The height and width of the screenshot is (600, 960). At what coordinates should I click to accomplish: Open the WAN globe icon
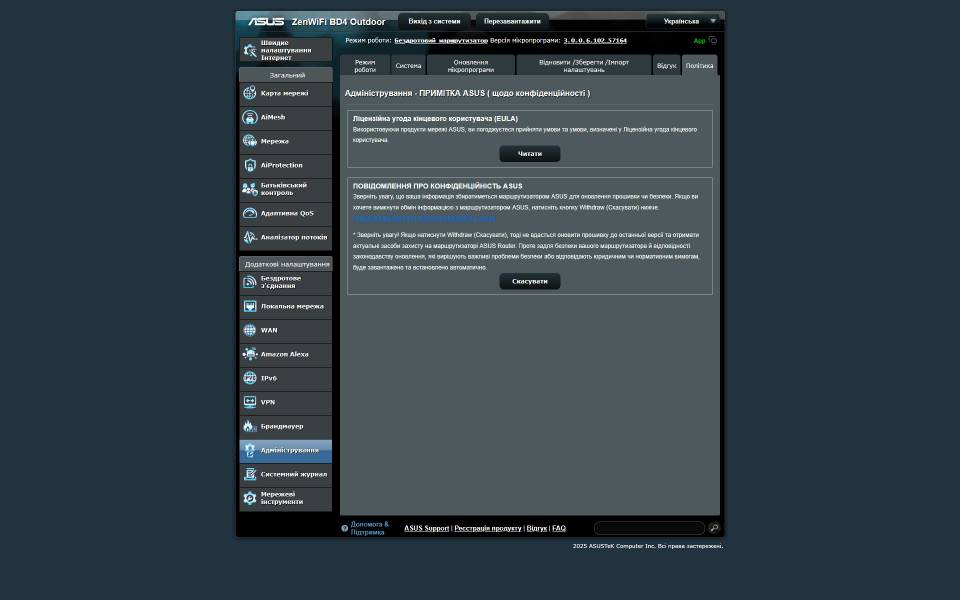click(250, 330)
